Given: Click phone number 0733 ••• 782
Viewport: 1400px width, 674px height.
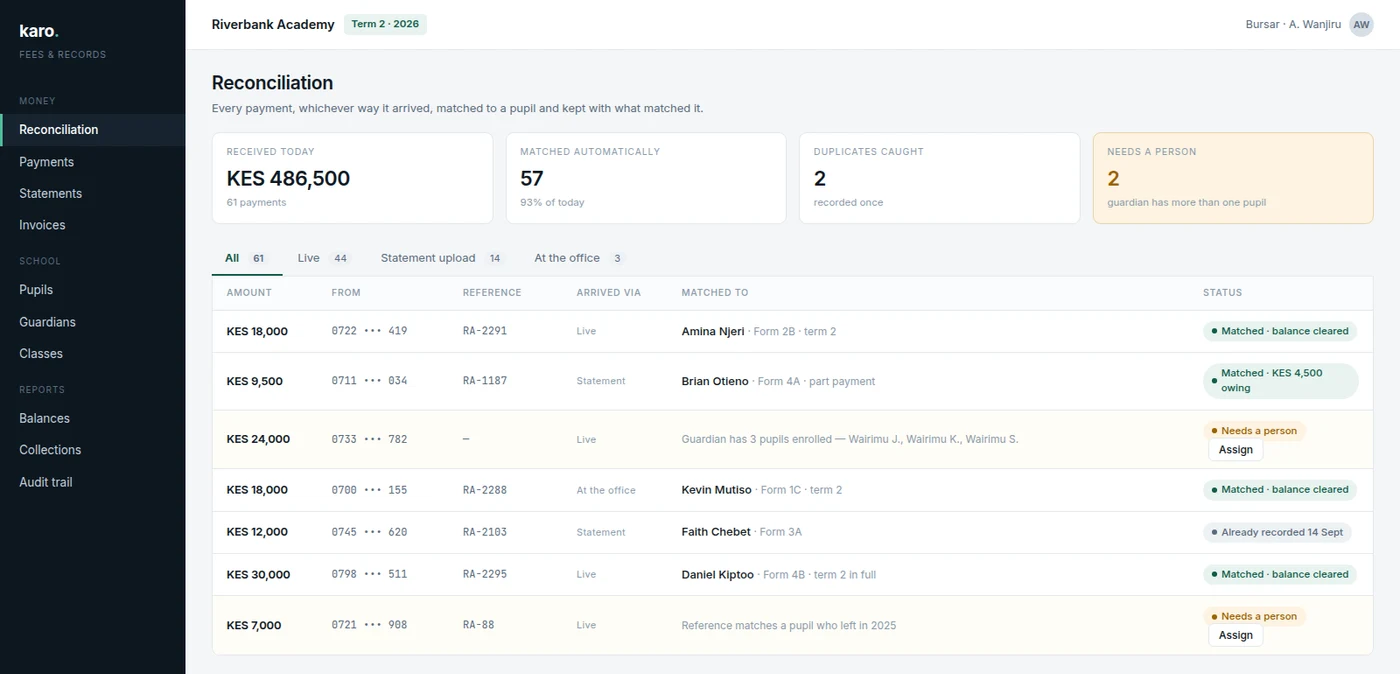Looking at the screenshot, I should coord(370,439).
